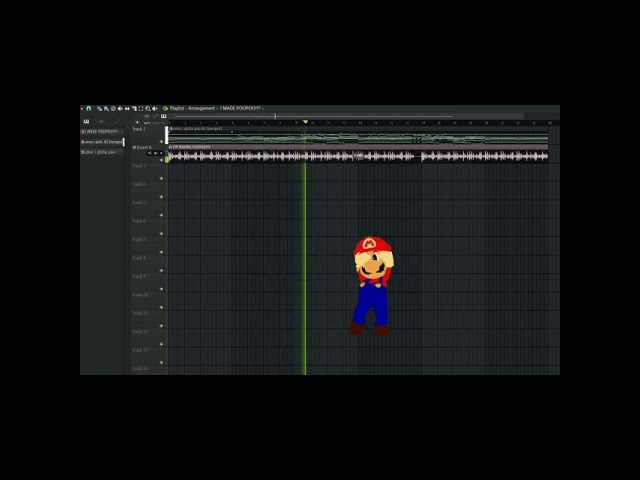
Task: Mute Track 1 with its green dot
Action: (161, 142)
